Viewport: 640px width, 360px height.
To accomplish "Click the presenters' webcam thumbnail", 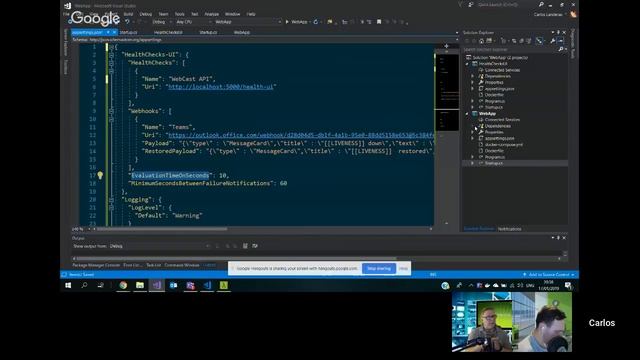I will tap(512, 322).
